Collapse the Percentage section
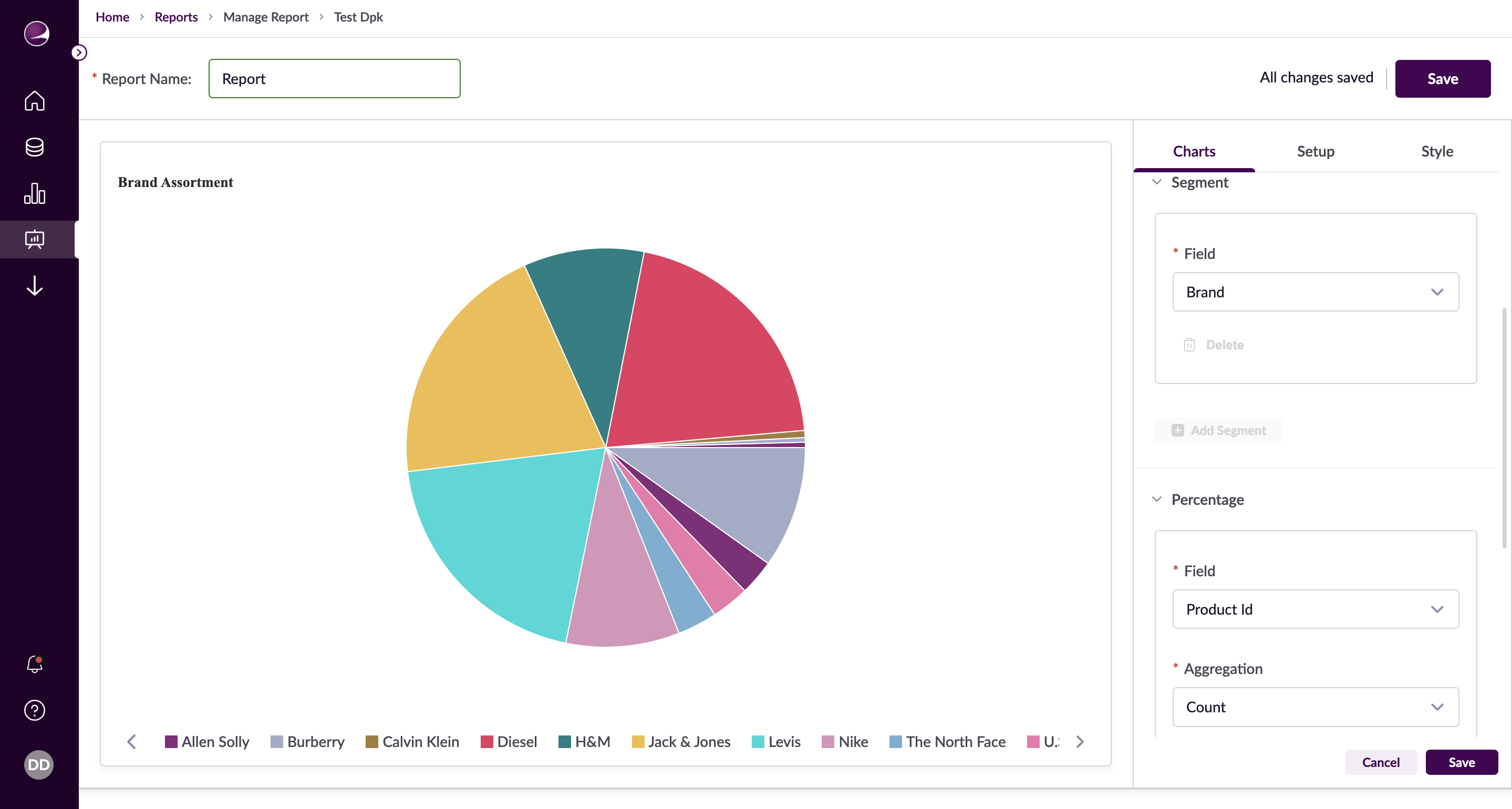The image size is (1512, 809). click(x=1157, y=499)
